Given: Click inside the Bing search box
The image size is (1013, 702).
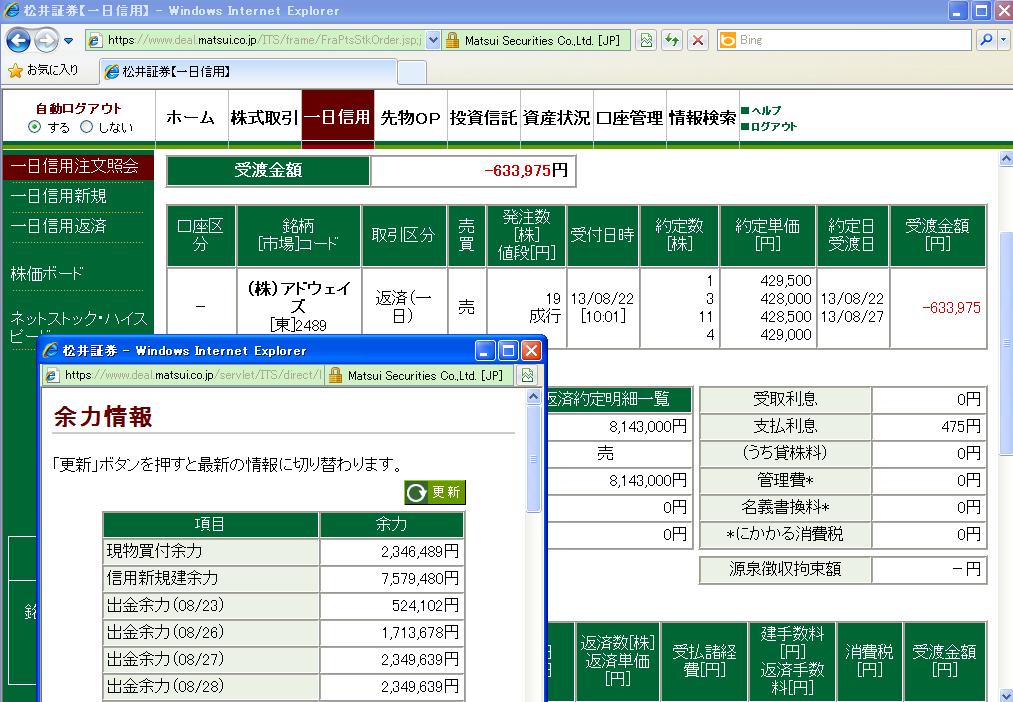Looking at the screenshot, I should [850, 41].
